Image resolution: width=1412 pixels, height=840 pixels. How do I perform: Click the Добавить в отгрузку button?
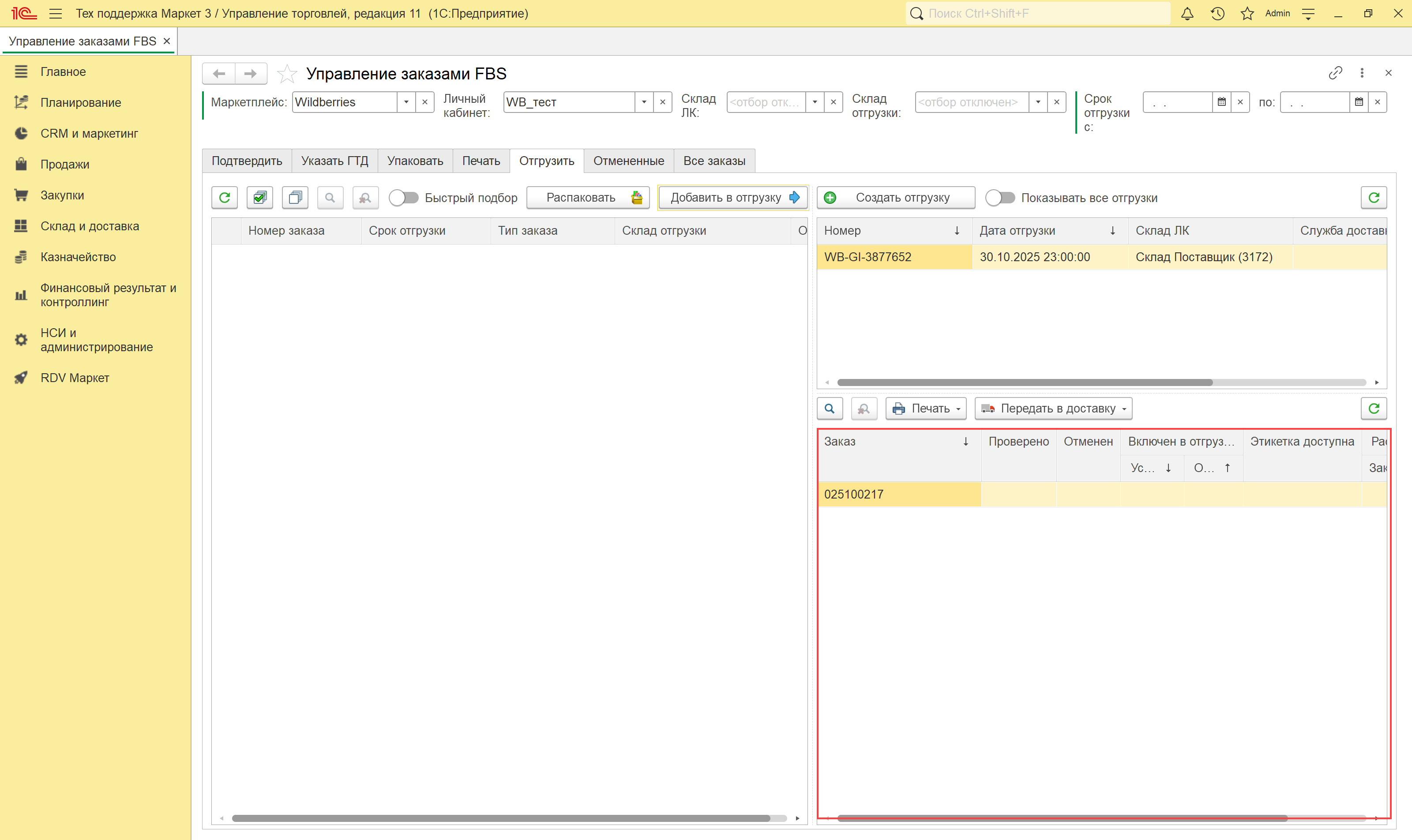click(733, 198)
